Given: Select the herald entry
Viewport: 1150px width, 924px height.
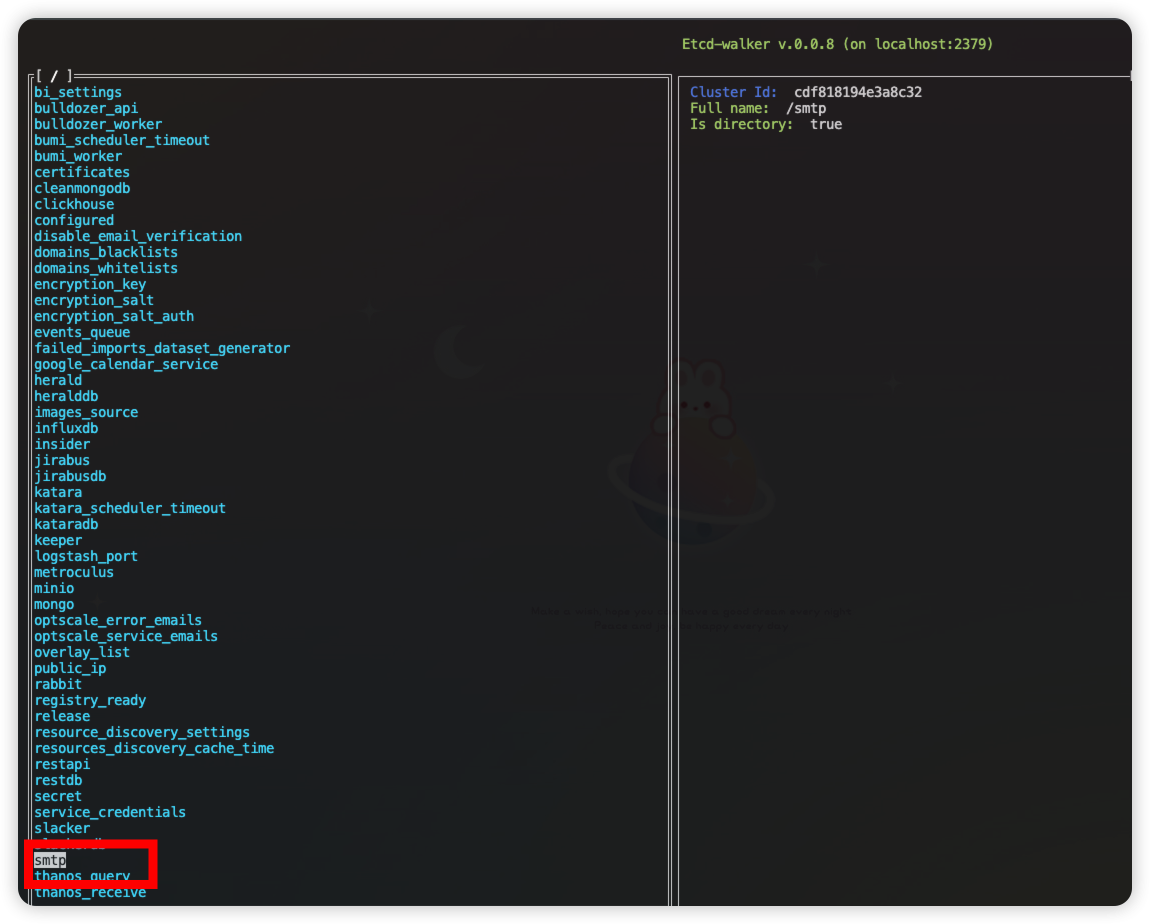Looking at the screenshot, I should coord(58,381).
